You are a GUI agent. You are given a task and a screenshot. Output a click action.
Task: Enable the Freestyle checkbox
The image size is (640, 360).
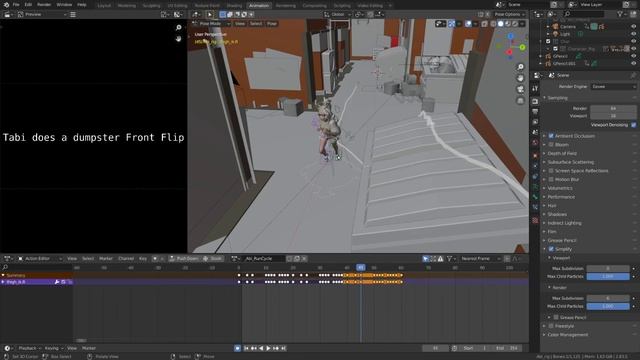coord(551,326)
